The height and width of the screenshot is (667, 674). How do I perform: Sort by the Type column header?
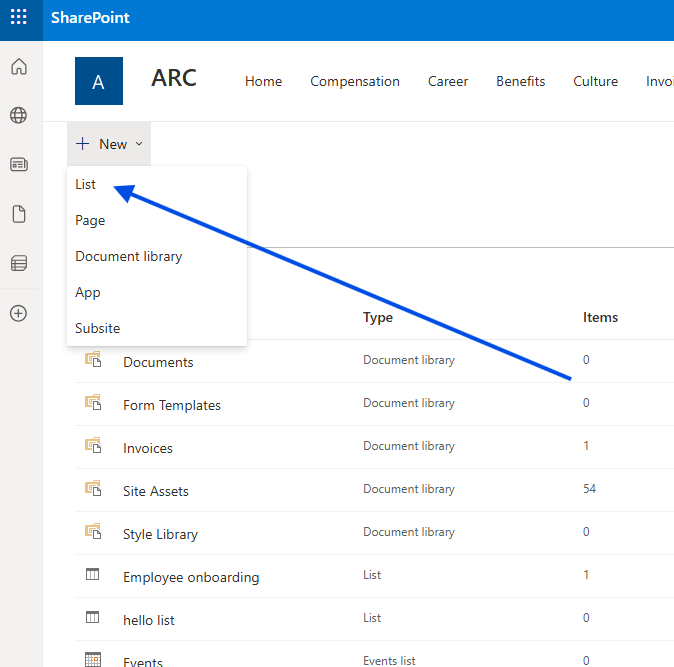pyautogui.click(x=378, y=318)
